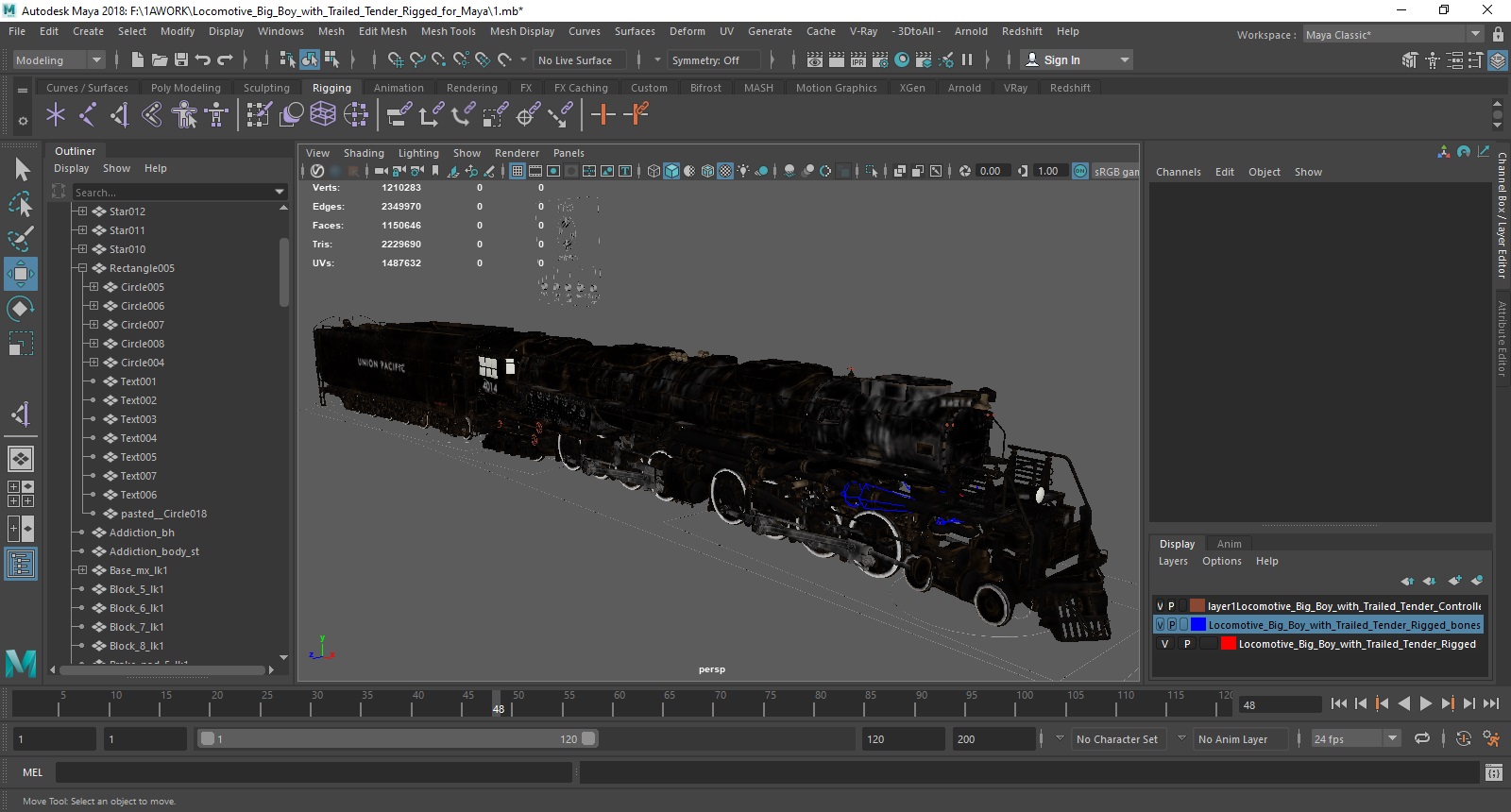Activate the Lasso Select tool
Screen dimensions: 1511x812
21,204
